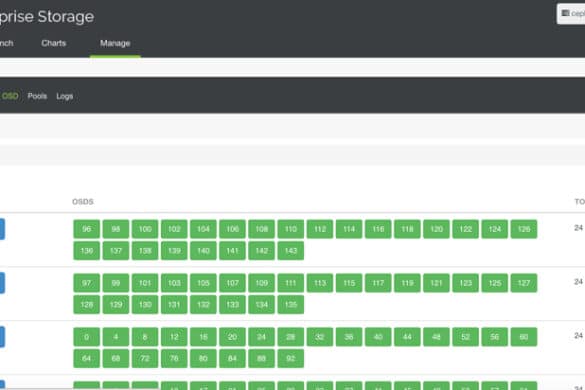Select OSD 32 badge
The width and height of the screenshot is (585, 390).
click(320, 337)
